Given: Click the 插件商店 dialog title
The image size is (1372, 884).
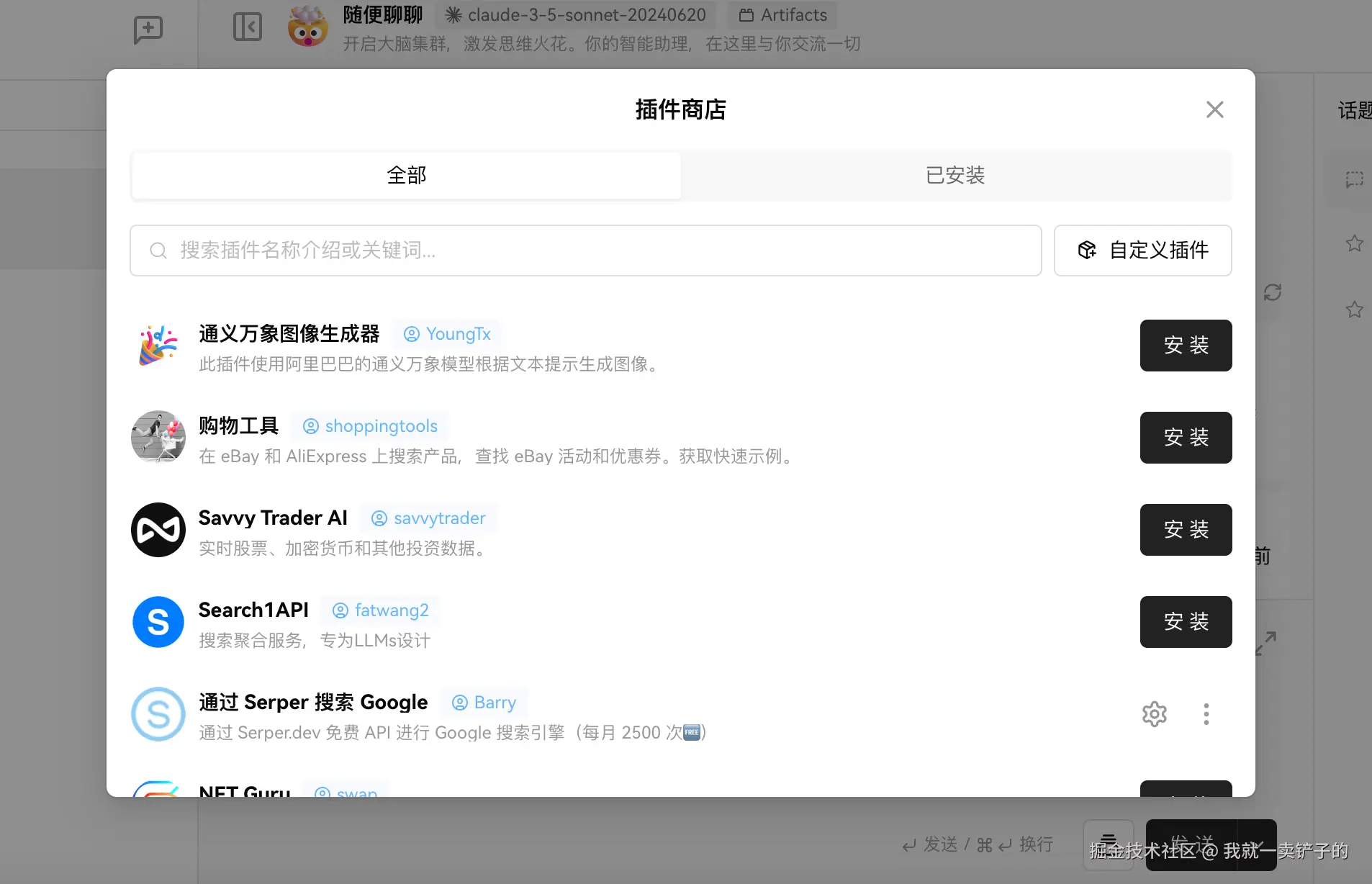Looking at the screenshot, I should click(x=680, y=109).
